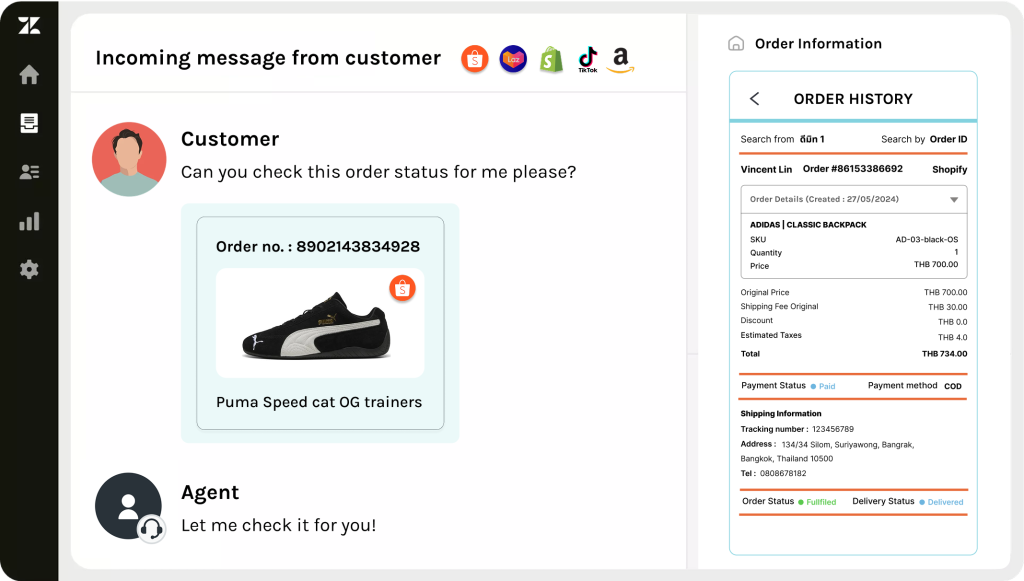The image size is (1024, 581).
Task: Click Order #86153386692 in order history
Action: click(853, 168)
